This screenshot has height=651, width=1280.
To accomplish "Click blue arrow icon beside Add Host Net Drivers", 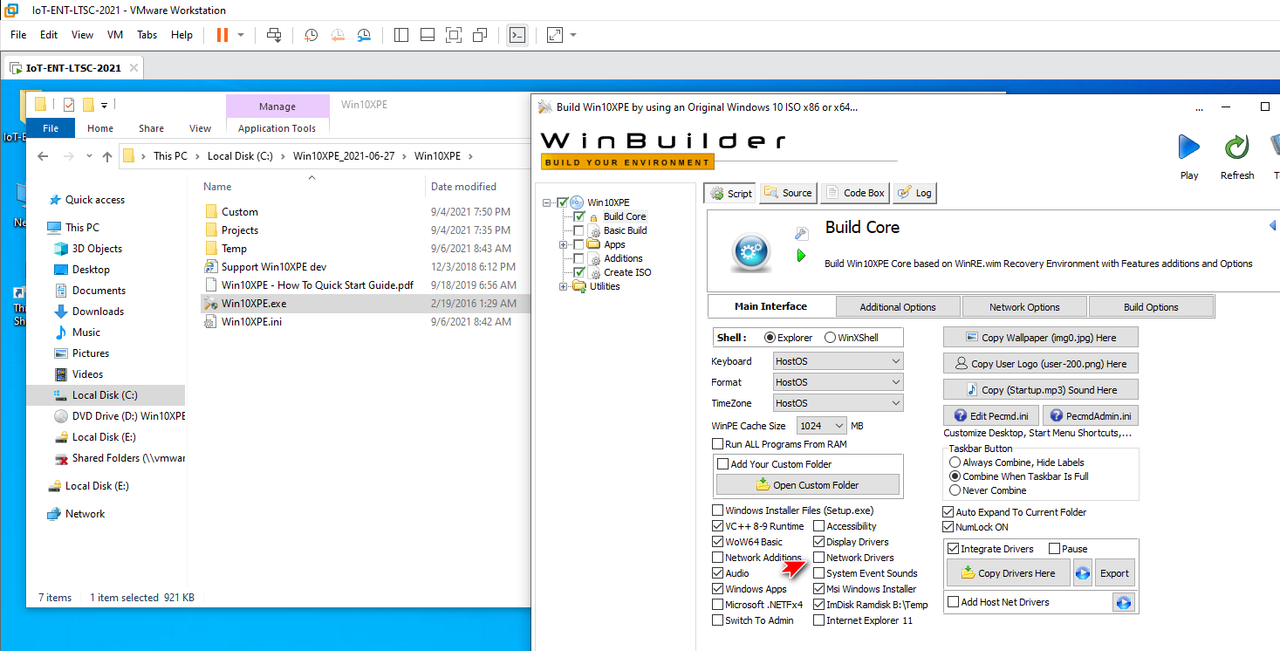I will coord(1123,602).
